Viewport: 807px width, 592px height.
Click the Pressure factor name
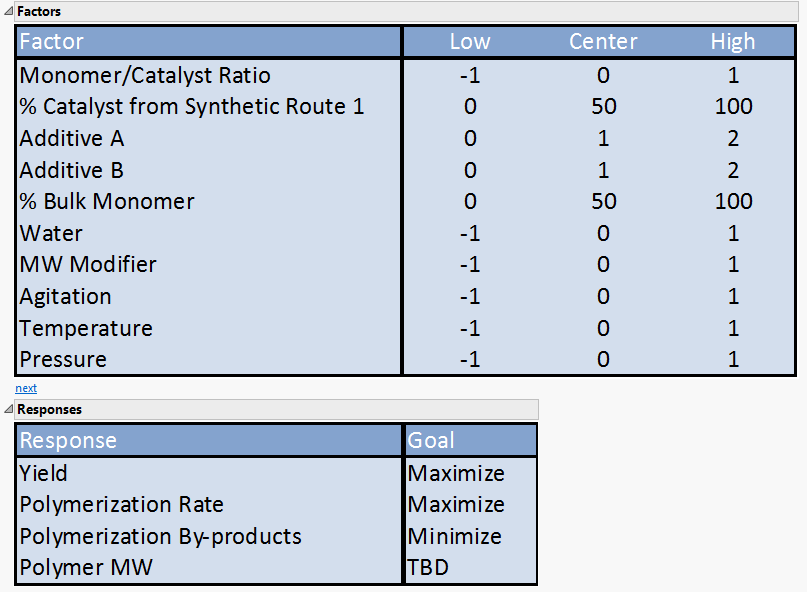pos(63,359)
